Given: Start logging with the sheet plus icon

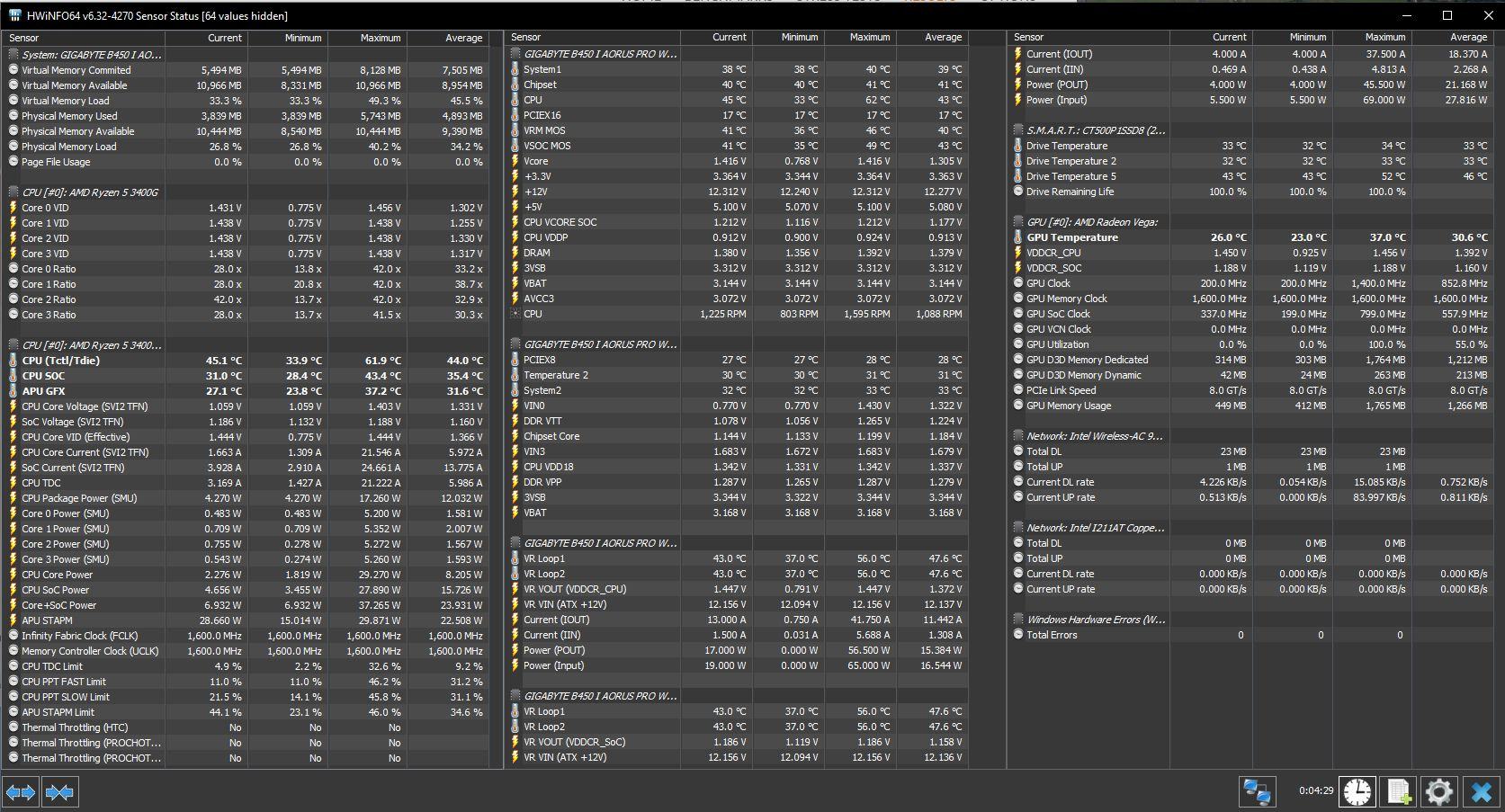Looking at the screenshot, I should coord(1398,791).
